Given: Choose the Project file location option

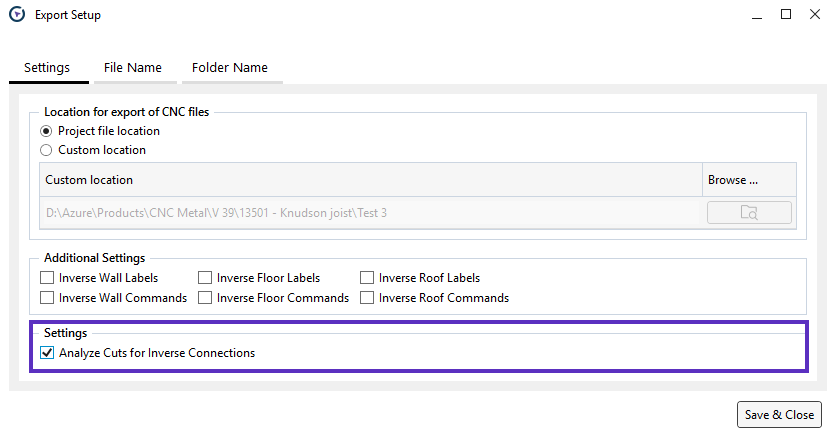Looking at the screenshot, I should coord(46,131).
